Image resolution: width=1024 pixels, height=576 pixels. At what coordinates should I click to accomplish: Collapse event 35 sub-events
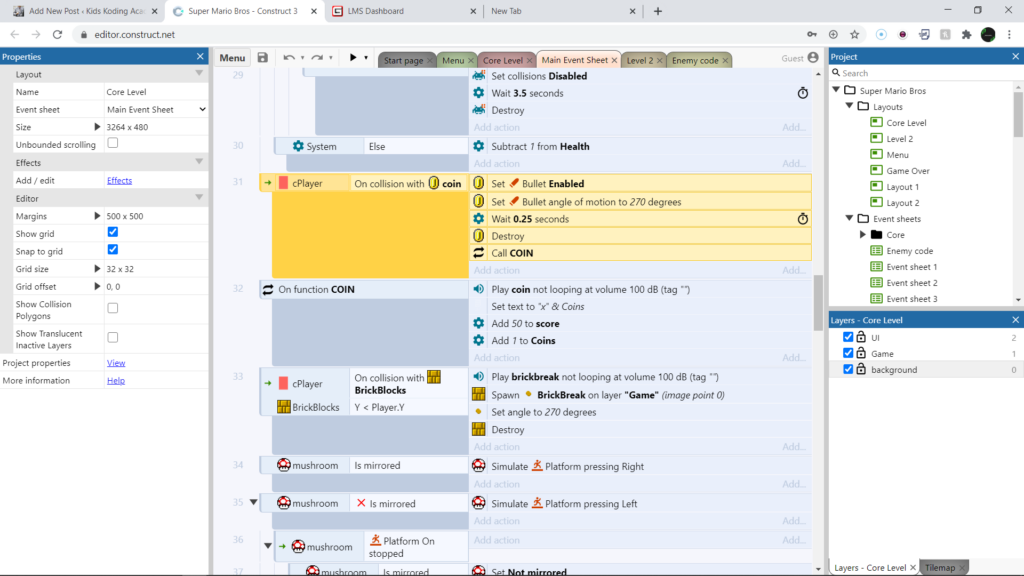click(x=254, y=502)
